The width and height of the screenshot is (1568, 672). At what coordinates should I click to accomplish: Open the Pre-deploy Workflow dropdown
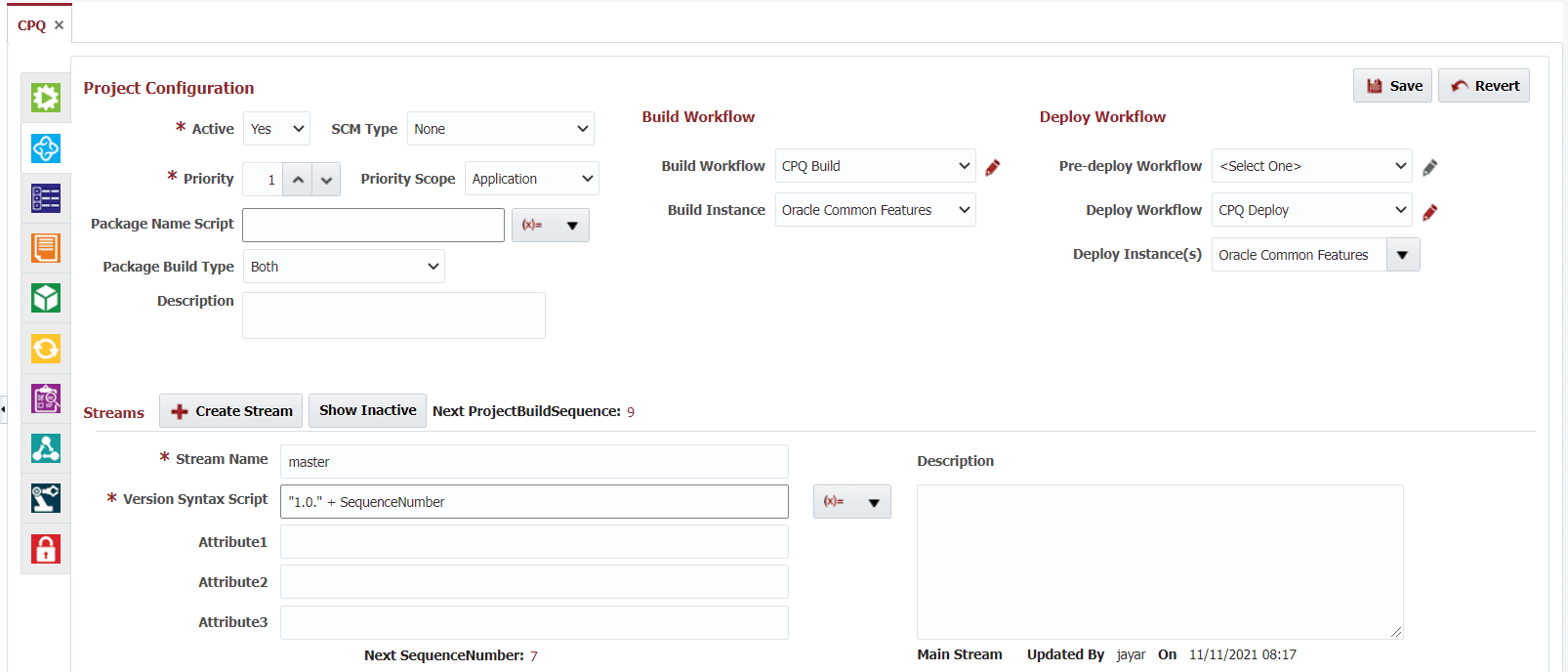click(x=1311, y=166)
